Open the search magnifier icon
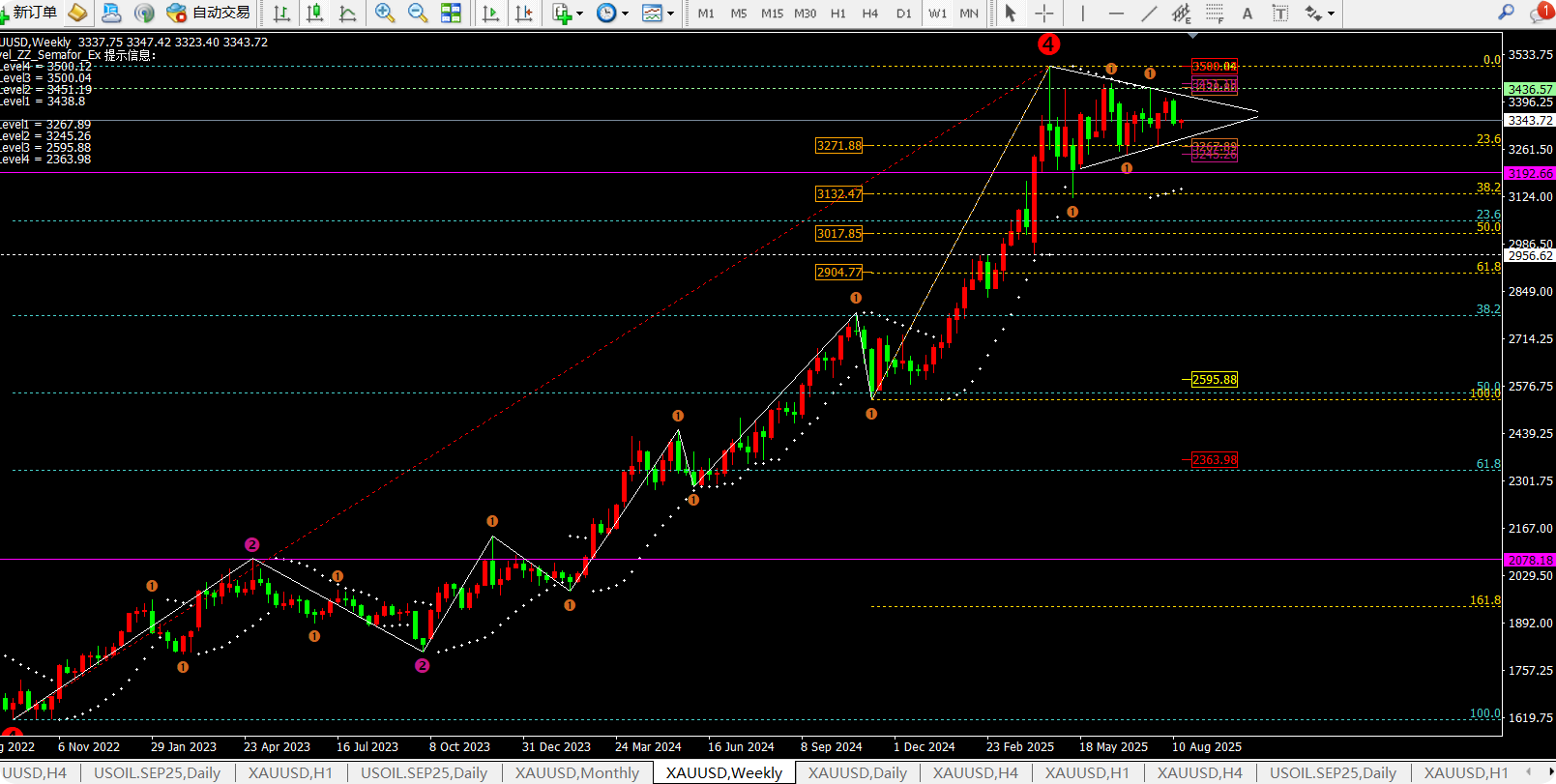1556x784 pixels. [x=1506, y=13]
